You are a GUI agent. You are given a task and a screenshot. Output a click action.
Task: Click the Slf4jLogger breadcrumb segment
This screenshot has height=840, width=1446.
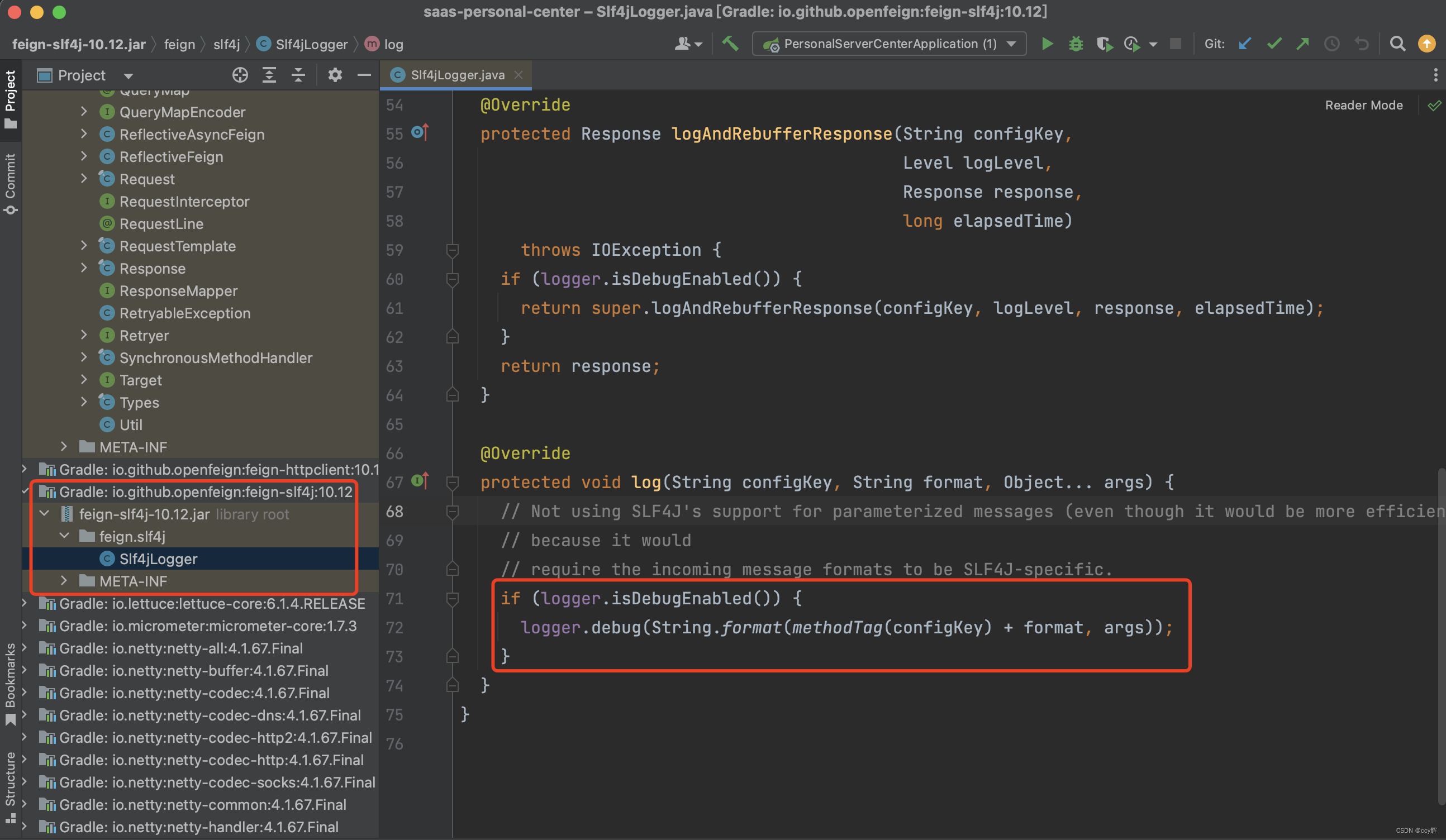point(302,44)
